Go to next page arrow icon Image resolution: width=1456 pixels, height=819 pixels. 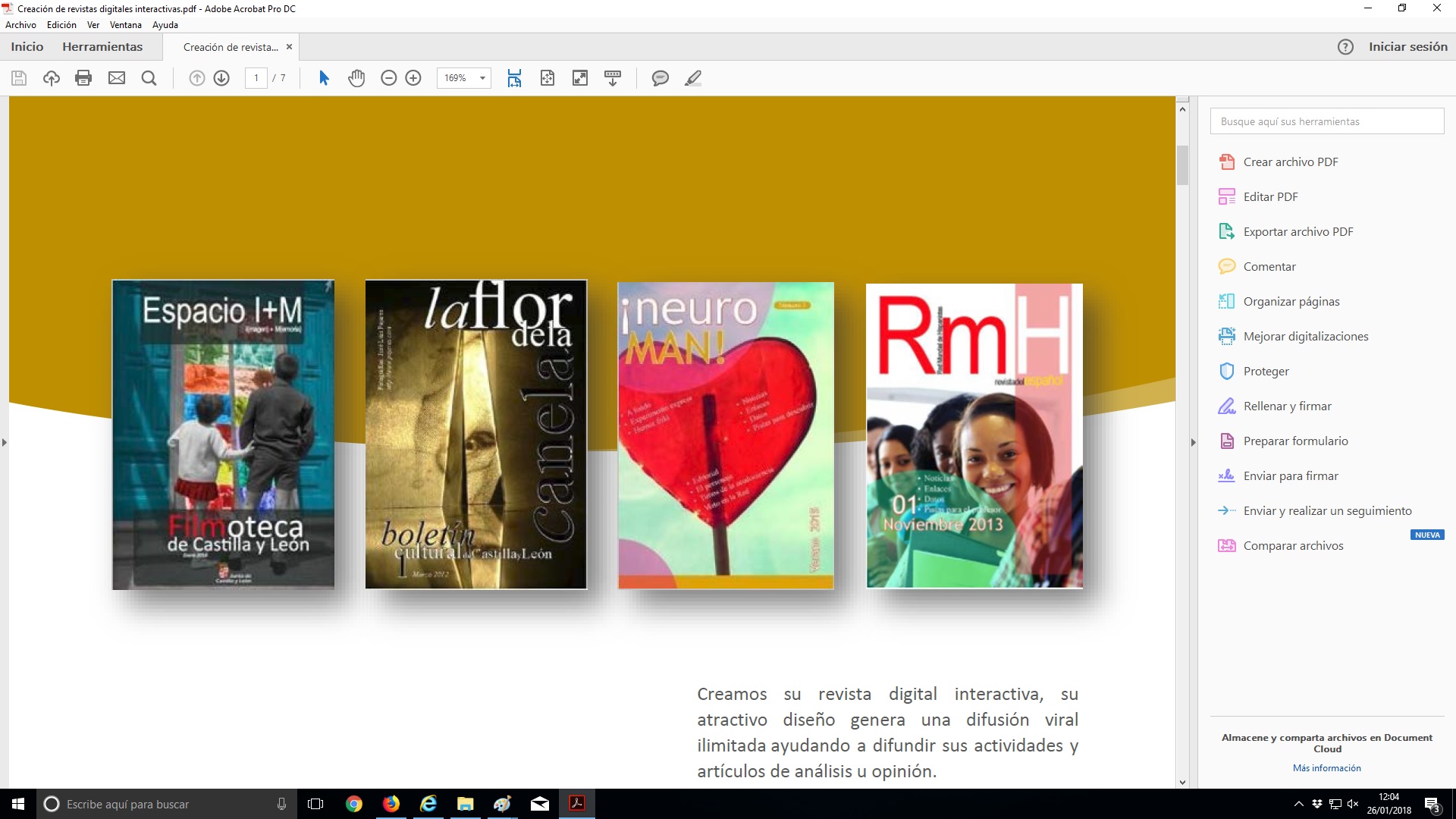point(221,78)
